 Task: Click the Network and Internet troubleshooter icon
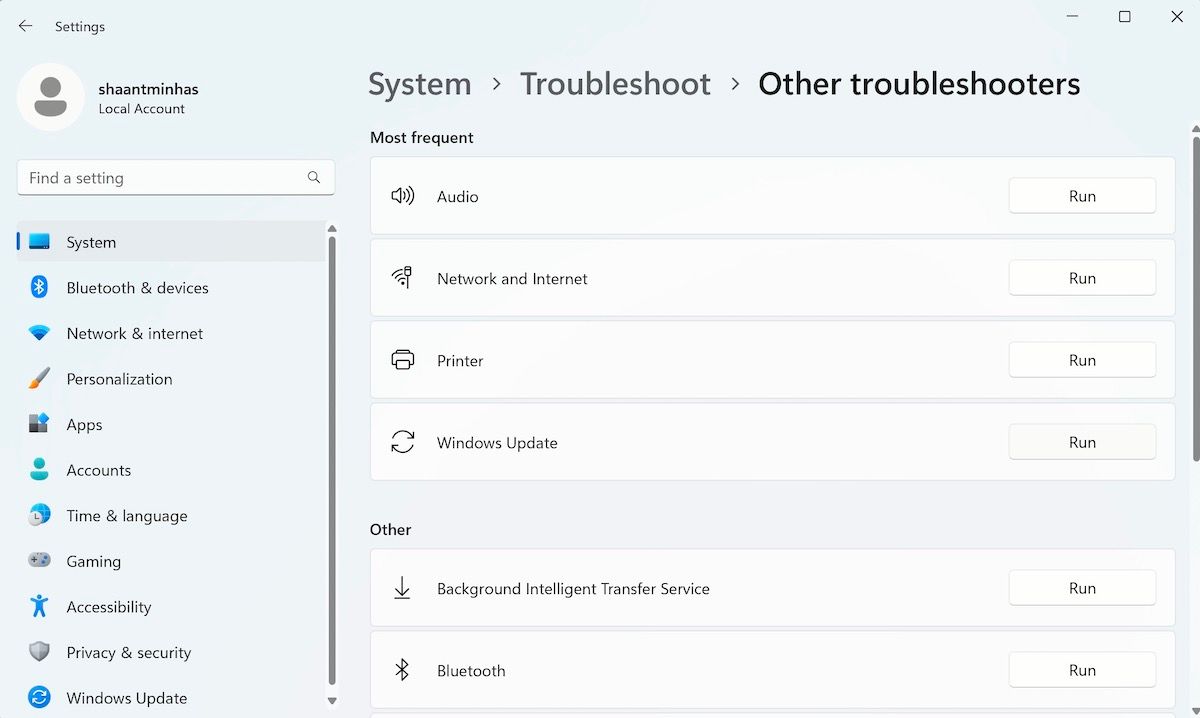[402, 278]
